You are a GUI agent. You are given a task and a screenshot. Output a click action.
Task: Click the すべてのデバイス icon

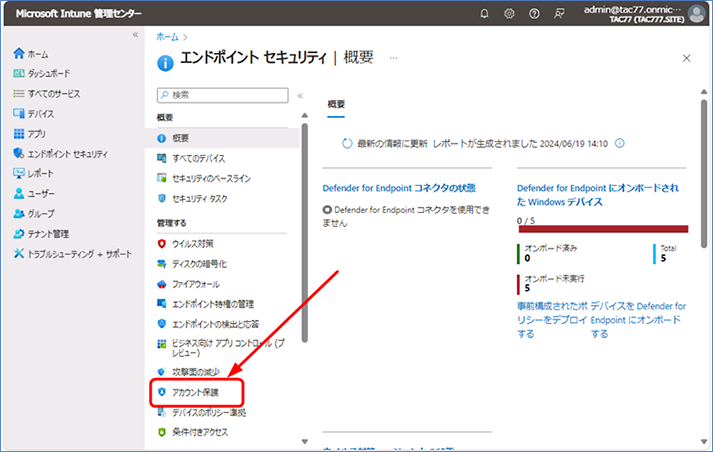coord(161,158)
